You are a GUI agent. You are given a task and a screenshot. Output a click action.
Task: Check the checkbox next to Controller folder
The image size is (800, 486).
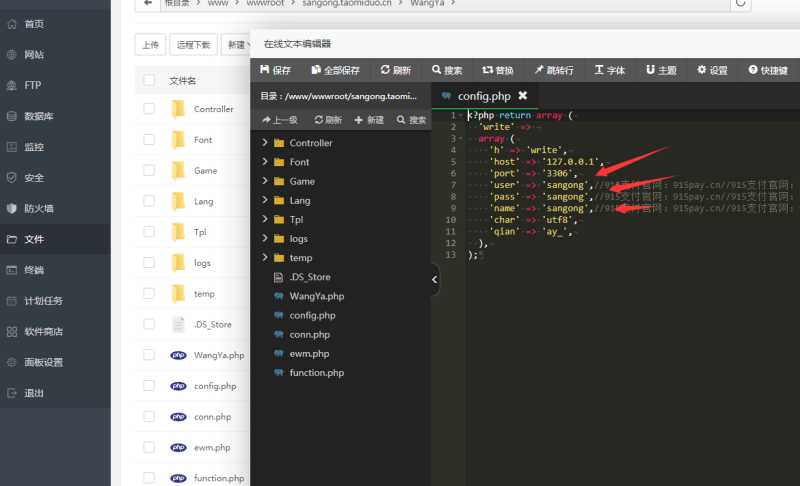149,109
